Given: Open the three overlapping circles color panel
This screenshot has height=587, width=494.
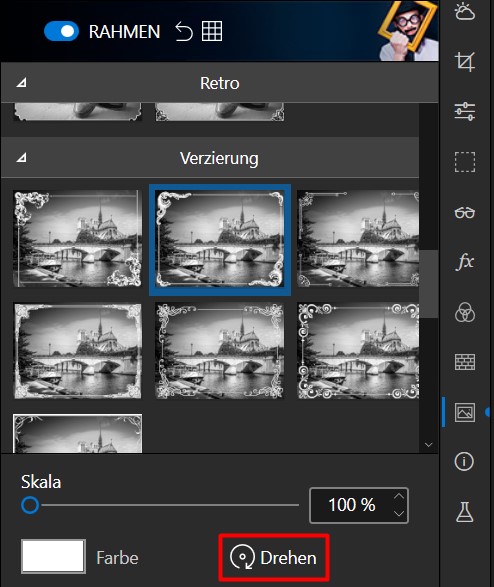Looking at the screenshot, I should [465, 312].
